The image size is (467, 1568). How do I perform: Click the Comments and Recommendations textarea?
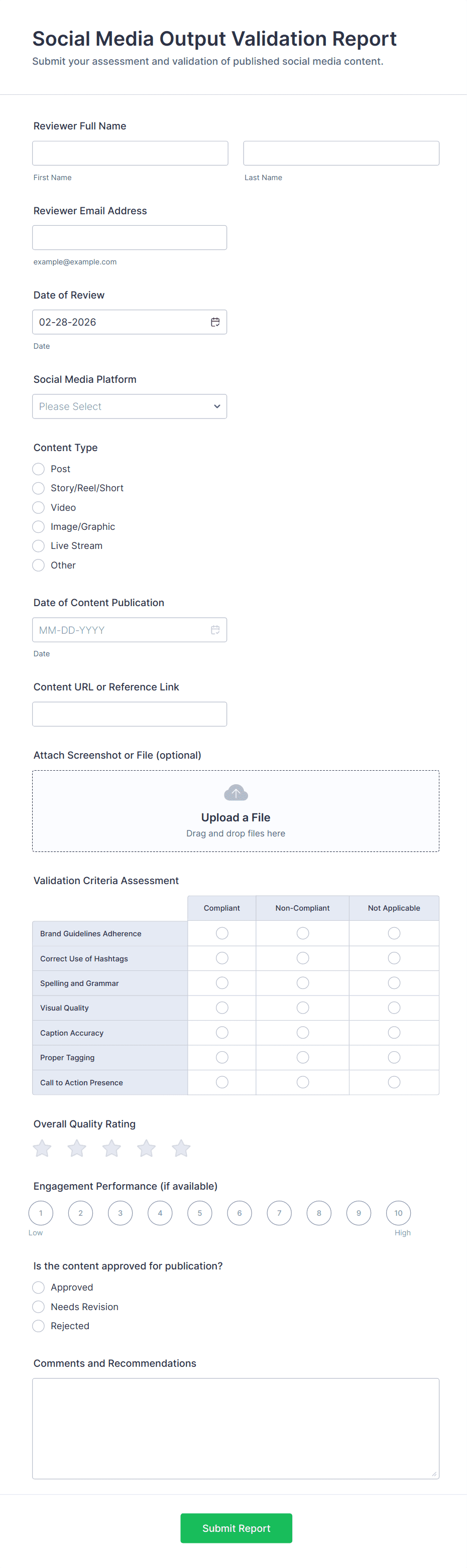point(236,1428)
